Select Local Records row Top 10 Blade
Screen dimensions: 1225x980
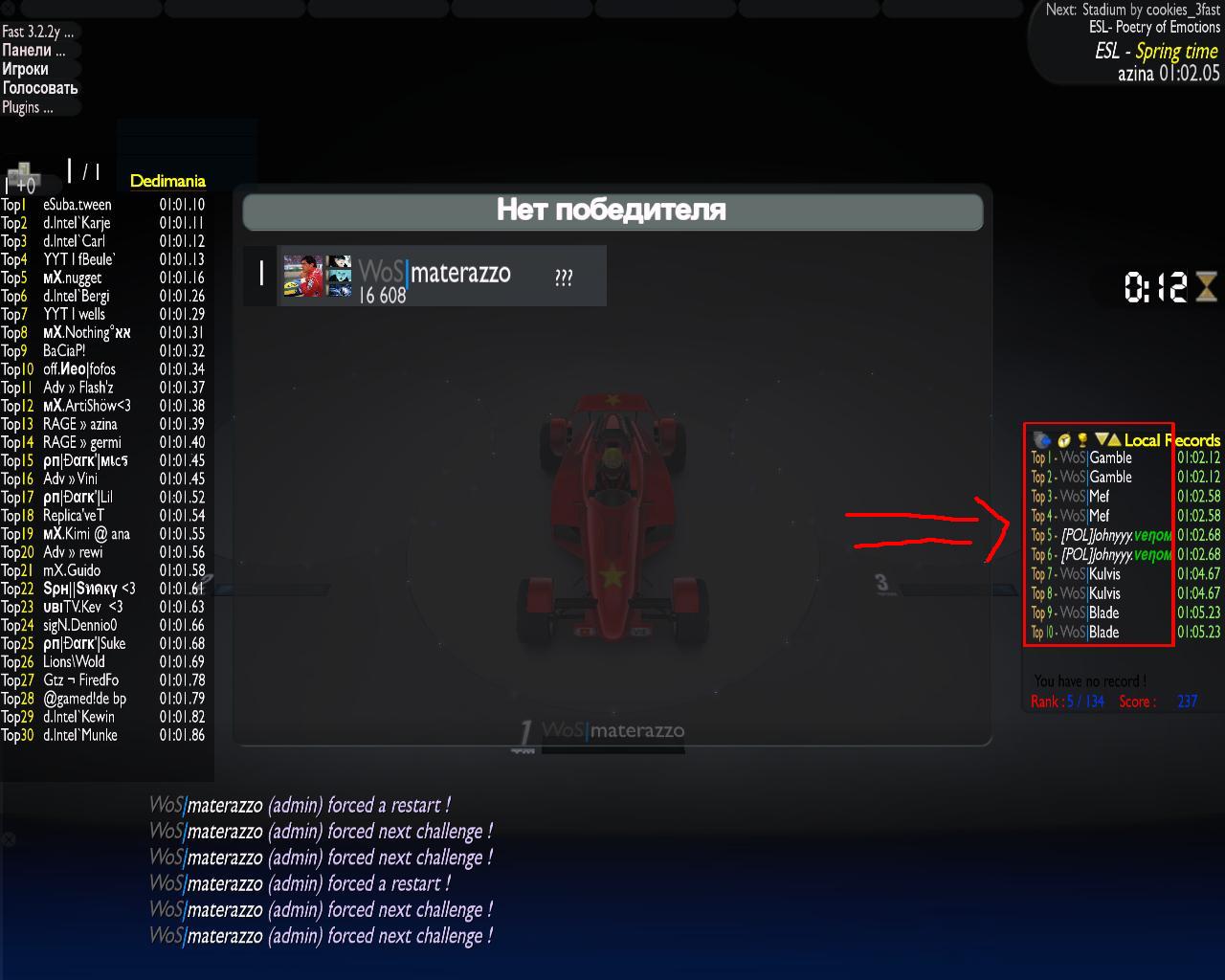click(x=1125, y=632)
